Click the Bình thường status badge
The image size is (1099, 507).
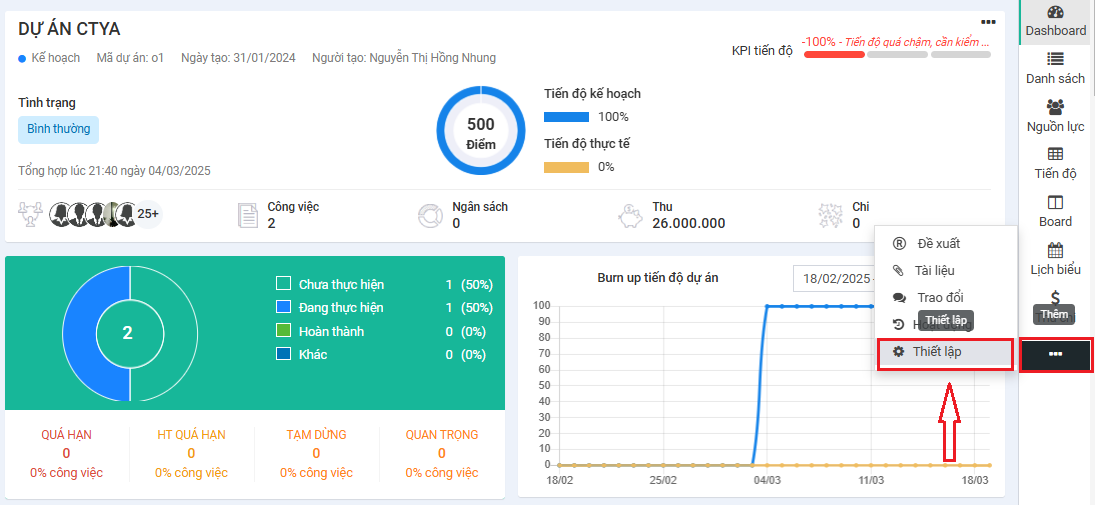58,129
